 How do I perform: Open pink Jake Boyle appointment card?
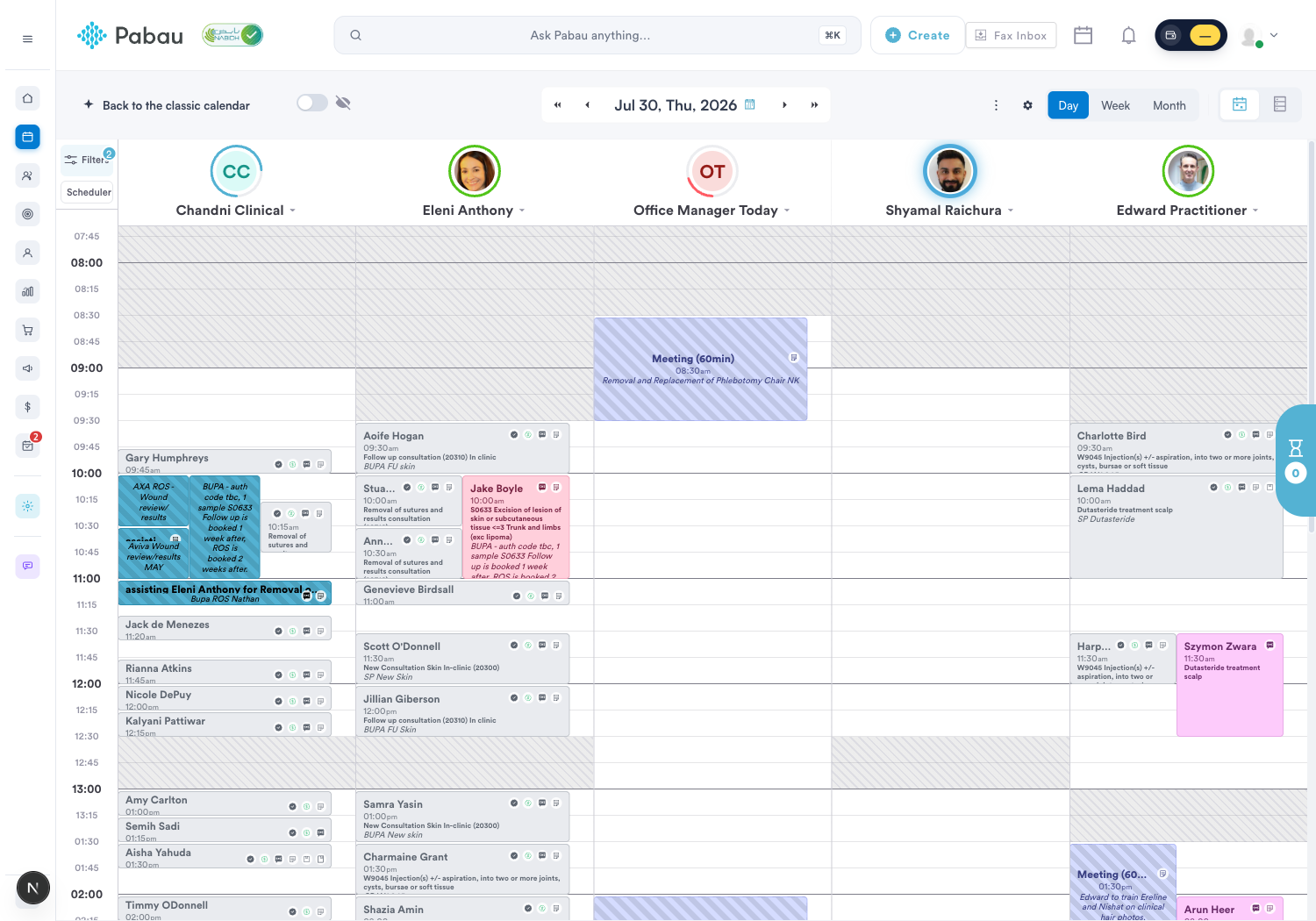pyautogui.click(x=516, y=527)
